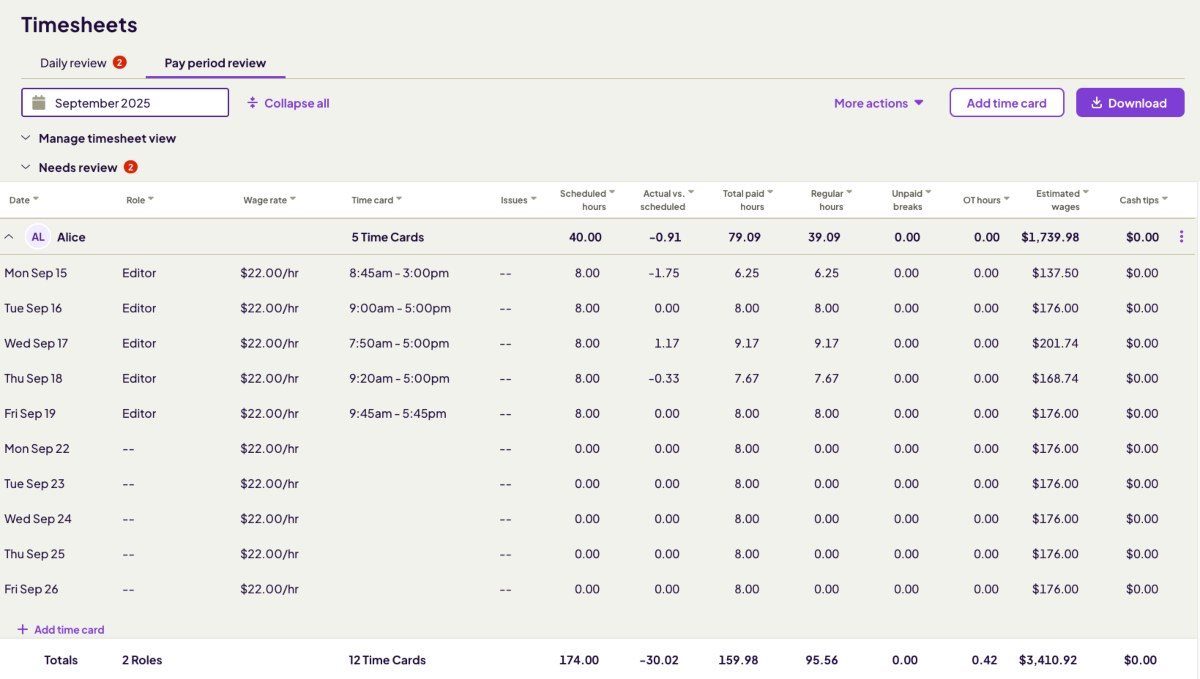Click the plus icon beside Add time card
The width and height of the screenshot is (1200, 679).
pyautogui.click(x=23, y=630)
